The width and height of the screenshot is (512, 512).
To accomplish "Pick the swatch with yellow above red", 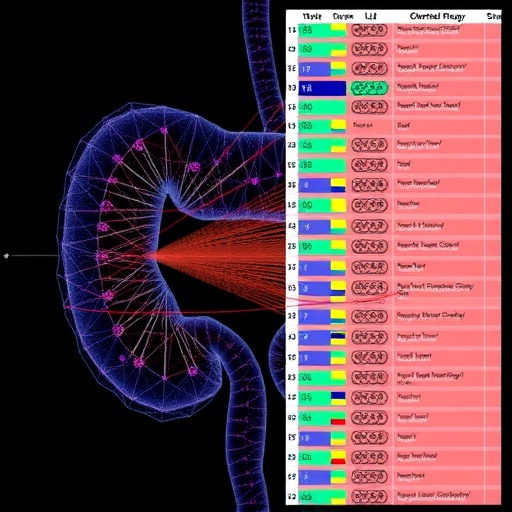I will pyautogui.click(x=338, y=457).
